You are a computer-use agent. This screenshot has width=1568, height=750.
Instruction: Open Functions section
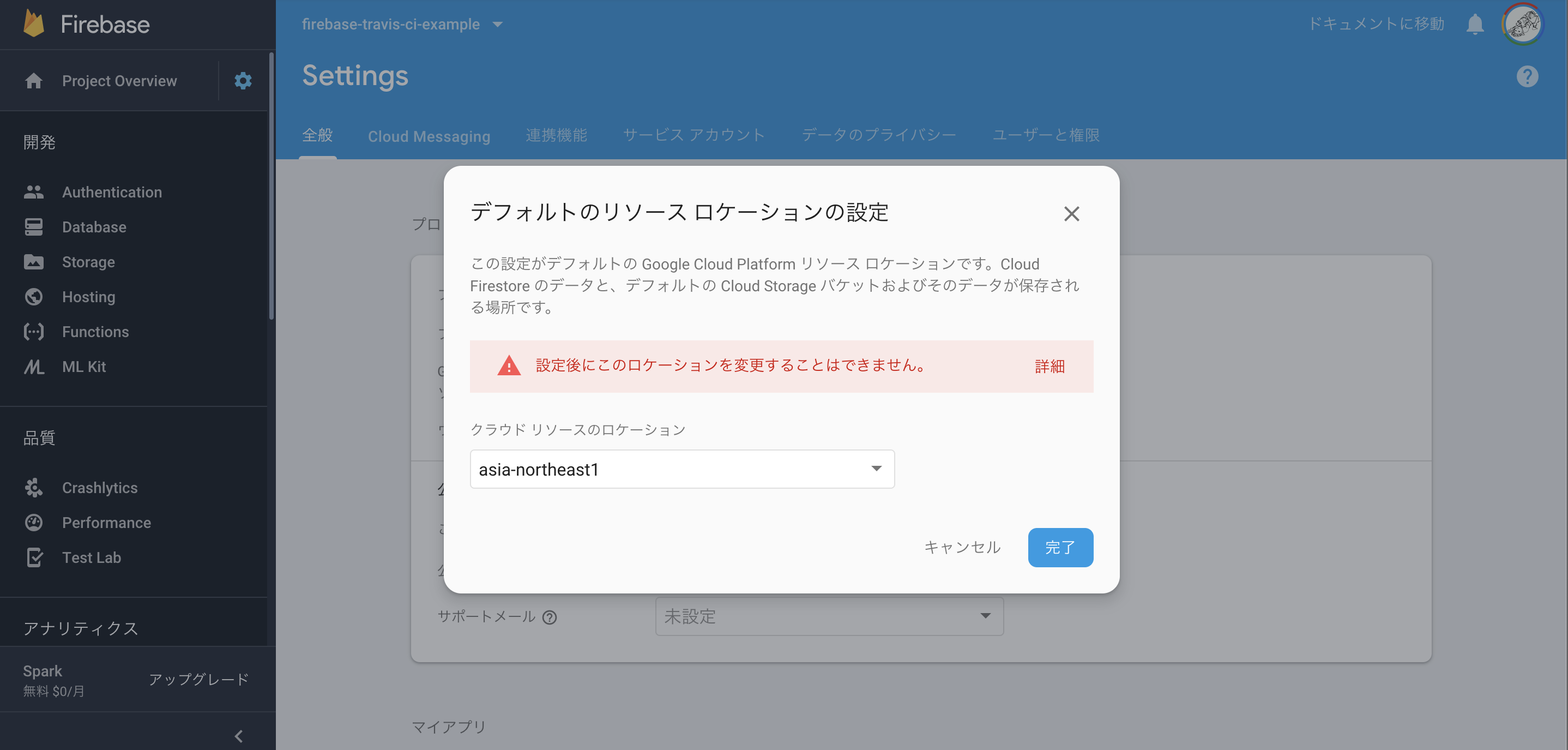coord(95,331)
